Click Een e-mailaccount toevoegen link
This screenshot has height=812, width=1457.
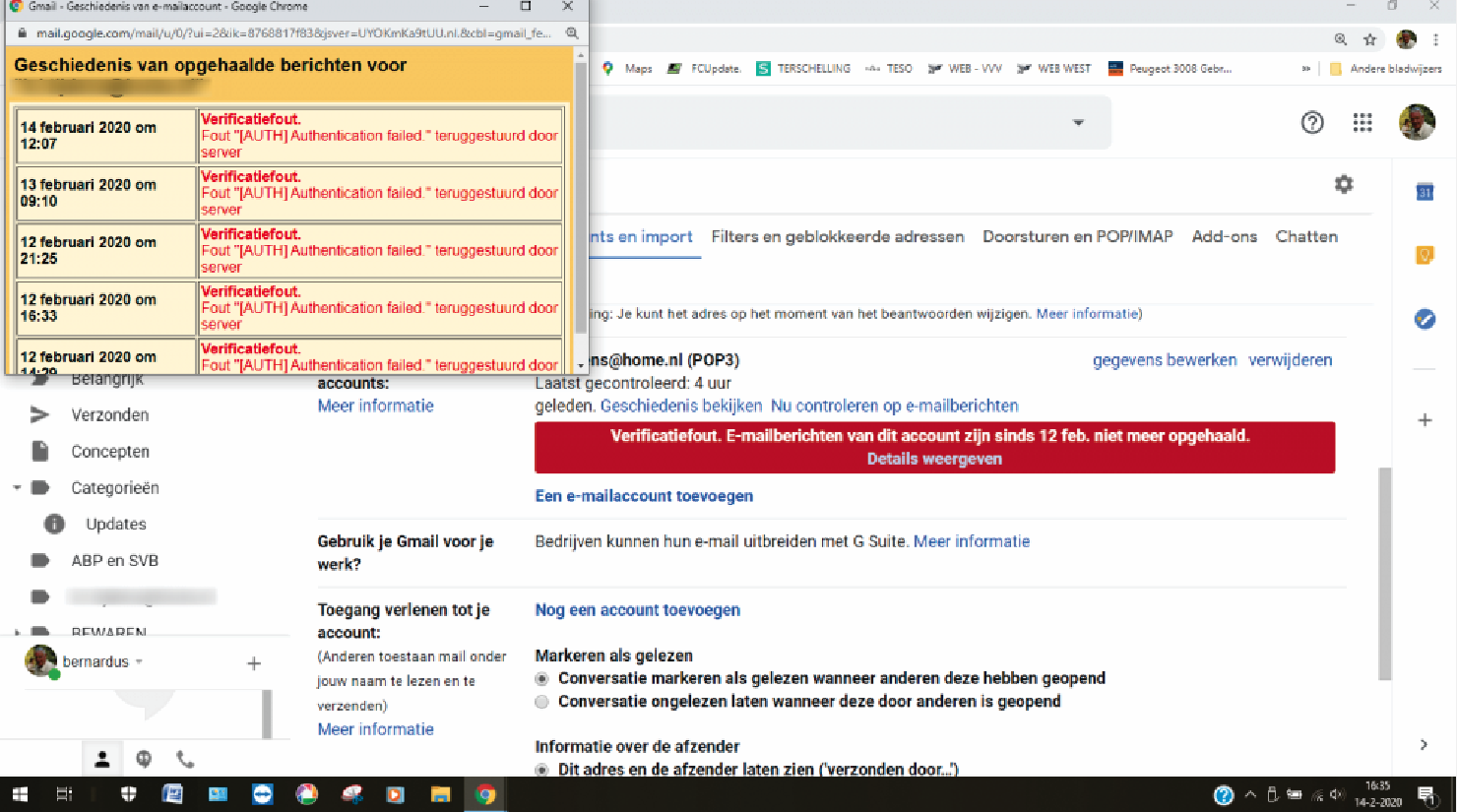tap(644, 496)
